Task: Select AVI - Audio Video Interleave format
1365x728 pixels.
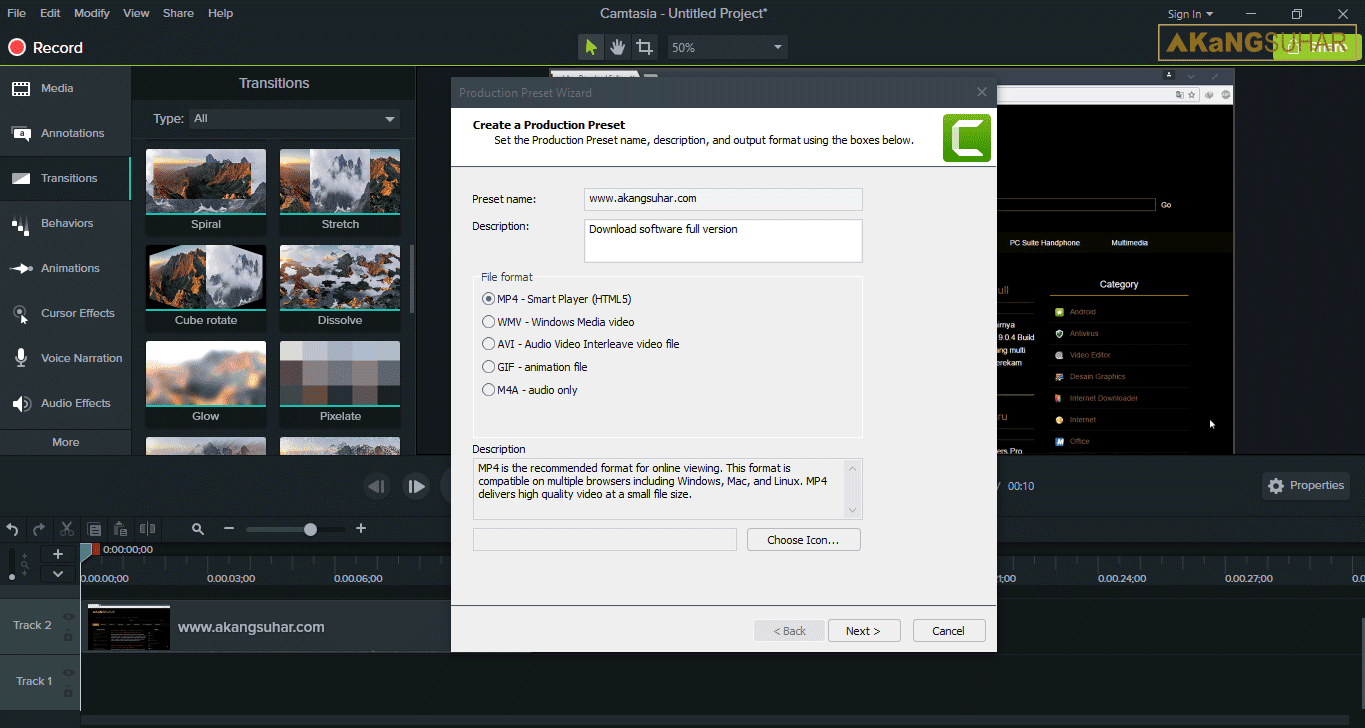Action: (581, 344)
